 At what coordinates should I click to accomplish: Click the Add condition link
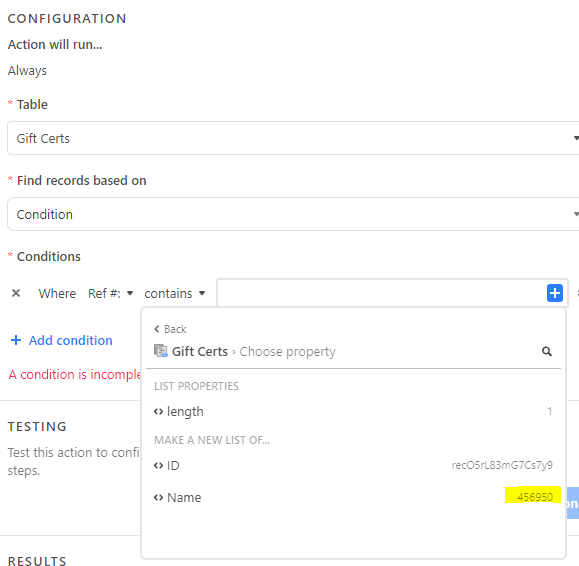tap(62, 340)
